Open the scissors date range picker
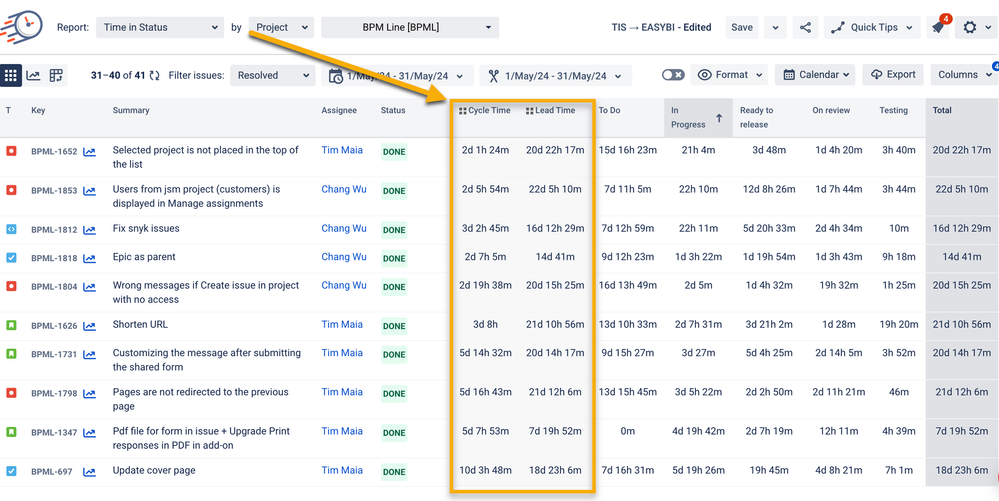This screenshot has width=999, height=501. click(556, 76)
